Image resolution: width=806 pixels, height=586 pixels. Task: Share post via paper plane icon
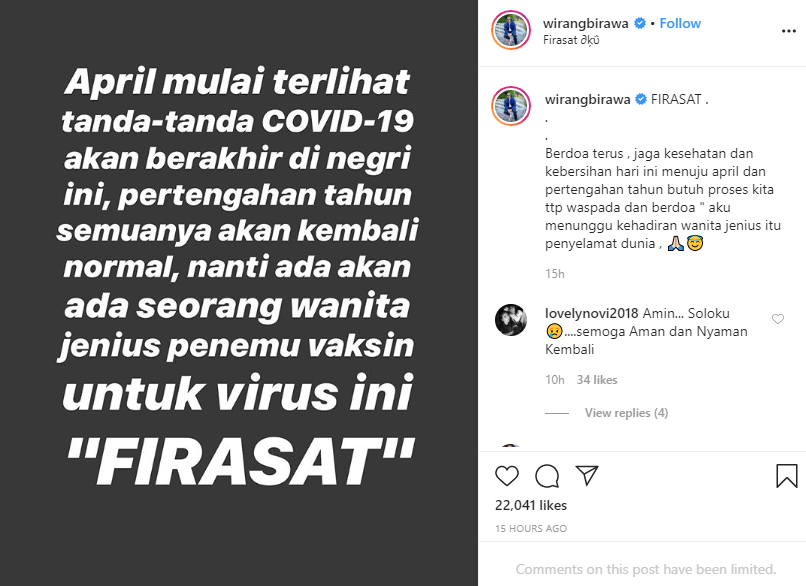(x=587, y=475)
